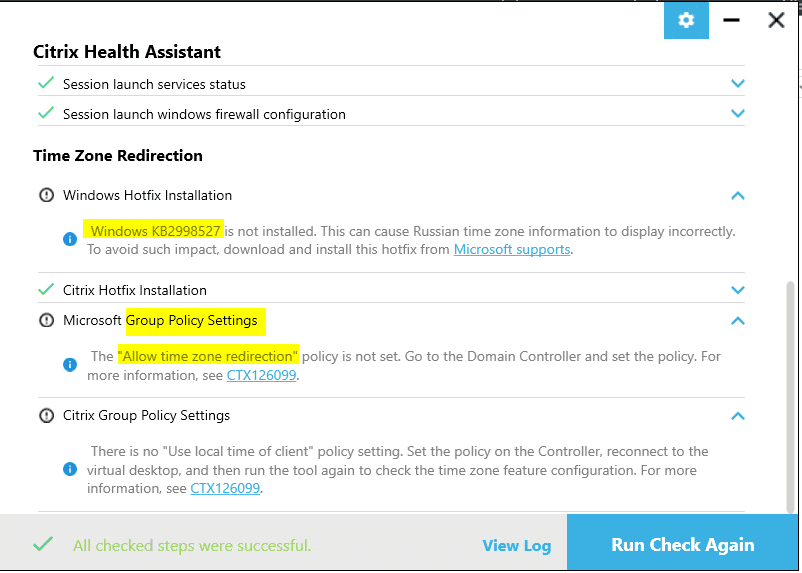
Task: Click the green checkmark beside Citrix Hotfix Installation
Action: point(46,290)
